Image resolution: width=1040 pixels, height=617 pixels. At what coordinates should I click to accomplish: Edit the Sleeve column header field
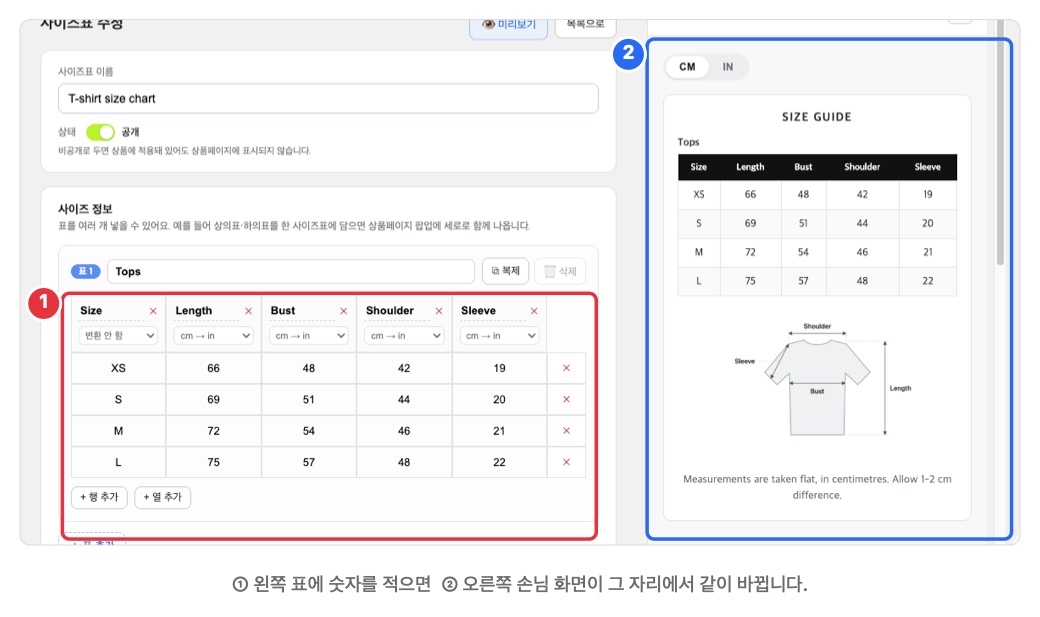[493, 310]
